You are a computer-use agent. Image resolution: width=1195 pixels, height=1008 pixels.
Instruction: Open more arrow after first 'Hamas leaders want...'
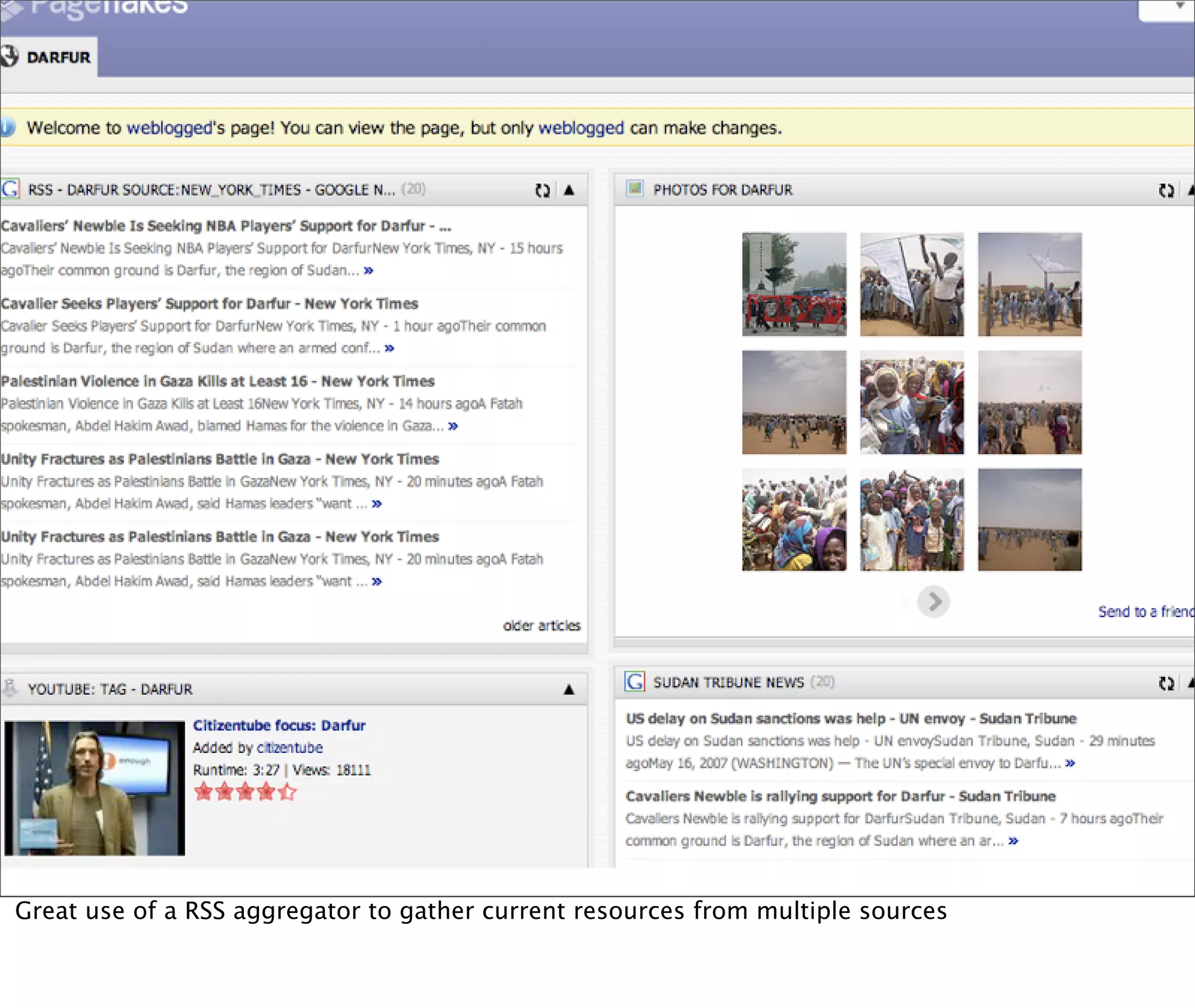(x=377, y=504)
